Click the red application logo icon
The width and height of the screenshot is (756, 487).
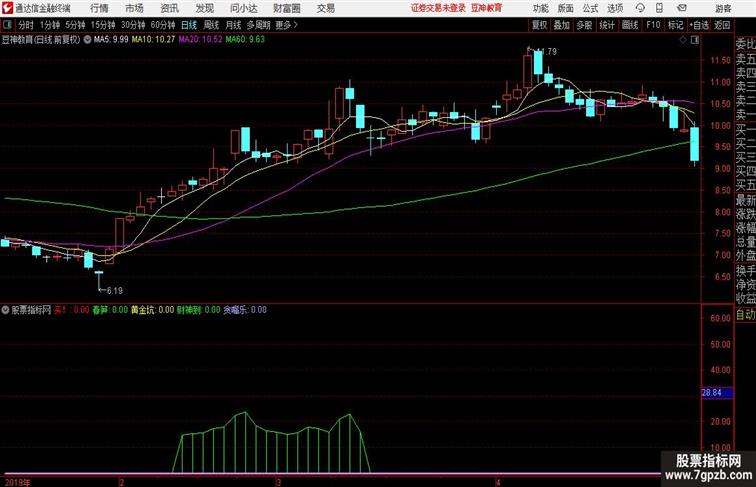pos(7,8)
